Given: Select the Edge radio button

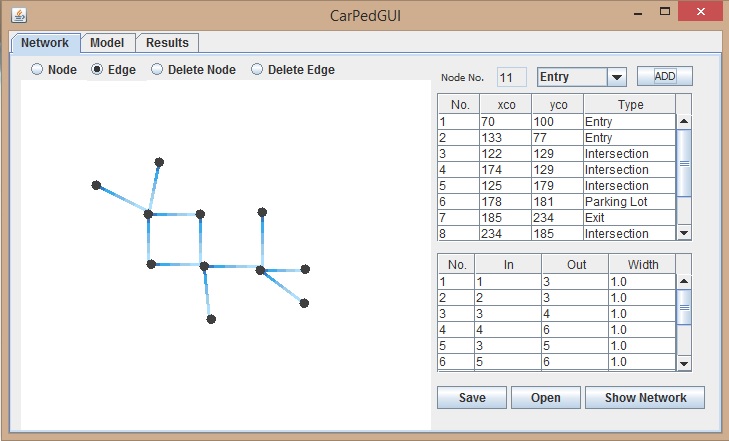Looking at the screenshot, I should click(98, 70).
